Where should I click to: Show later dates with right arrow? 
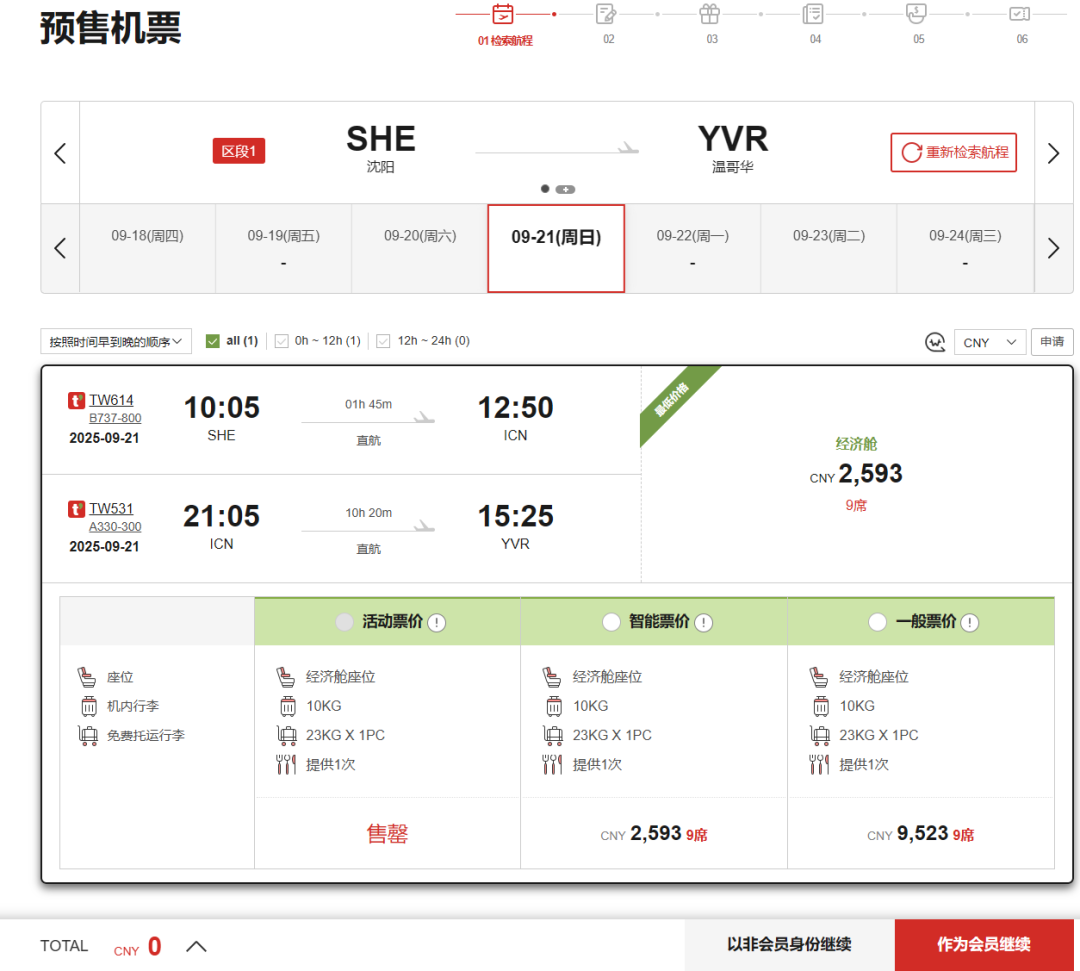[1053, 248]
